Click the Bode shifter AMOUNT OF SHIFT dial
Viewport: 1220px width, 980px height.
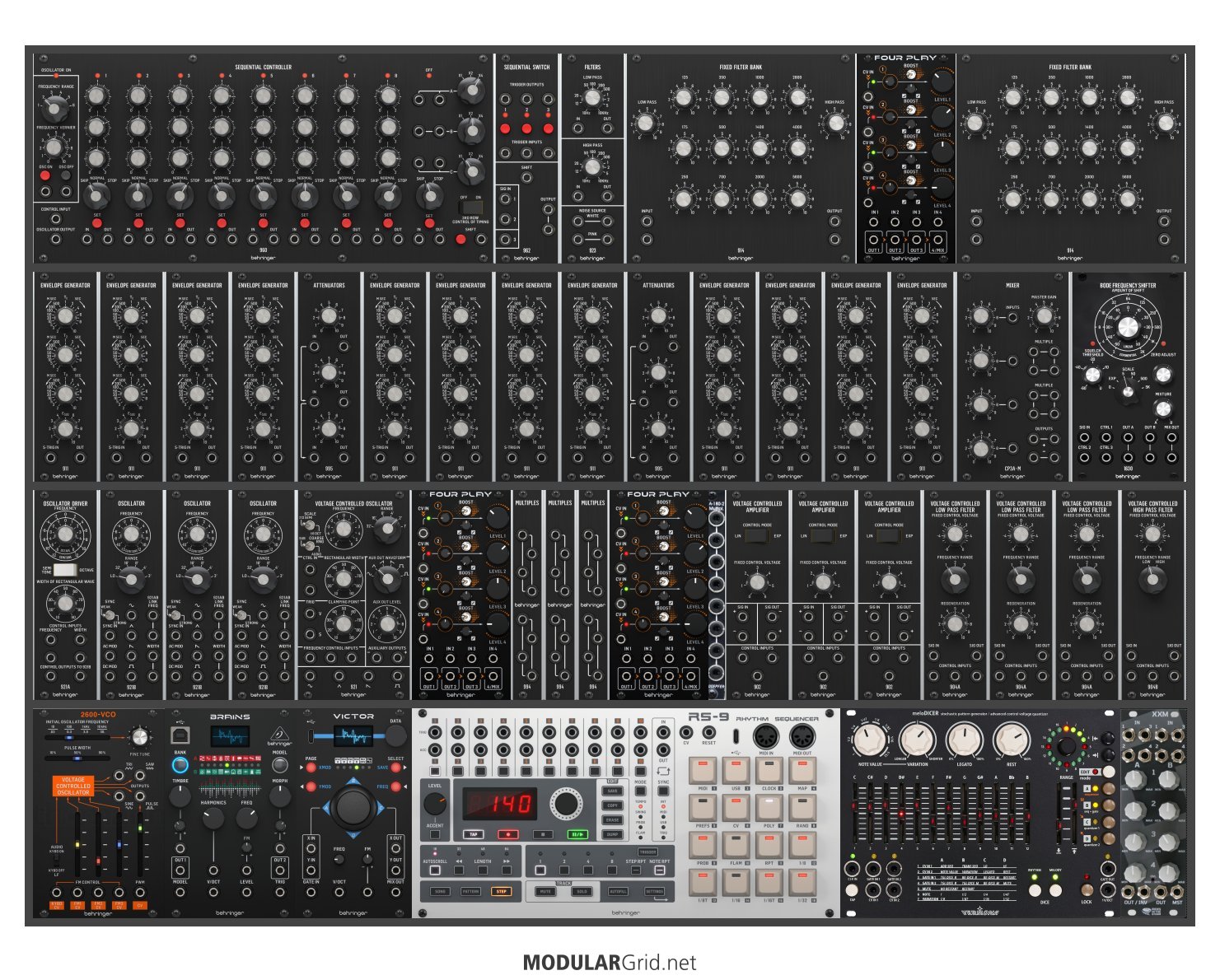click(x=1128, y=328)
